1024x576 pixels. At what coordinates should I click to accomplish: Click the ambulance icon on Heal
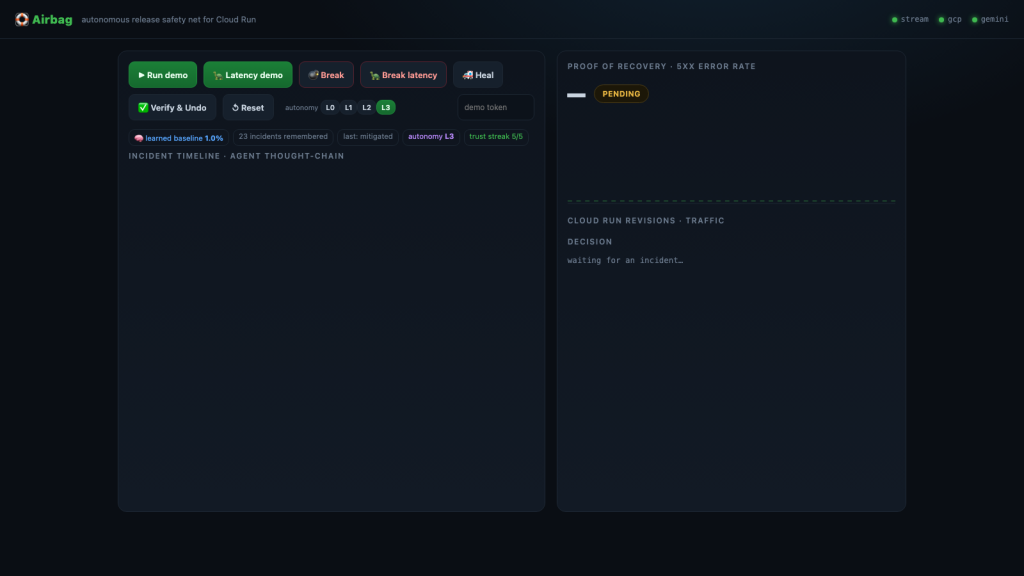point(468,75)
